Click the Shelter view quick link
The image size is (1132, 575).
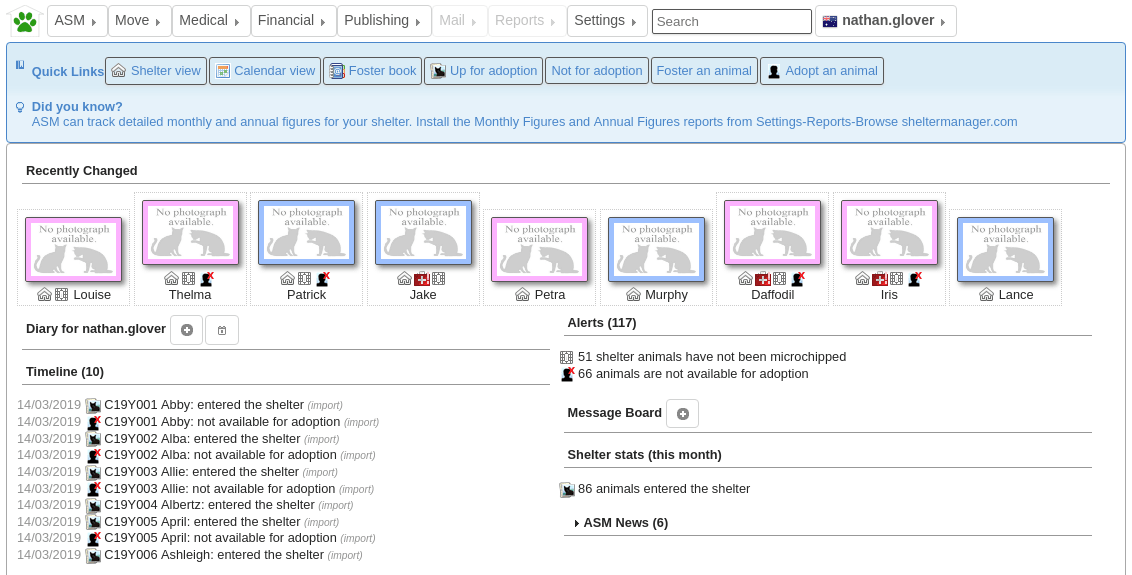pyautogui.click(x=156, y=71)
